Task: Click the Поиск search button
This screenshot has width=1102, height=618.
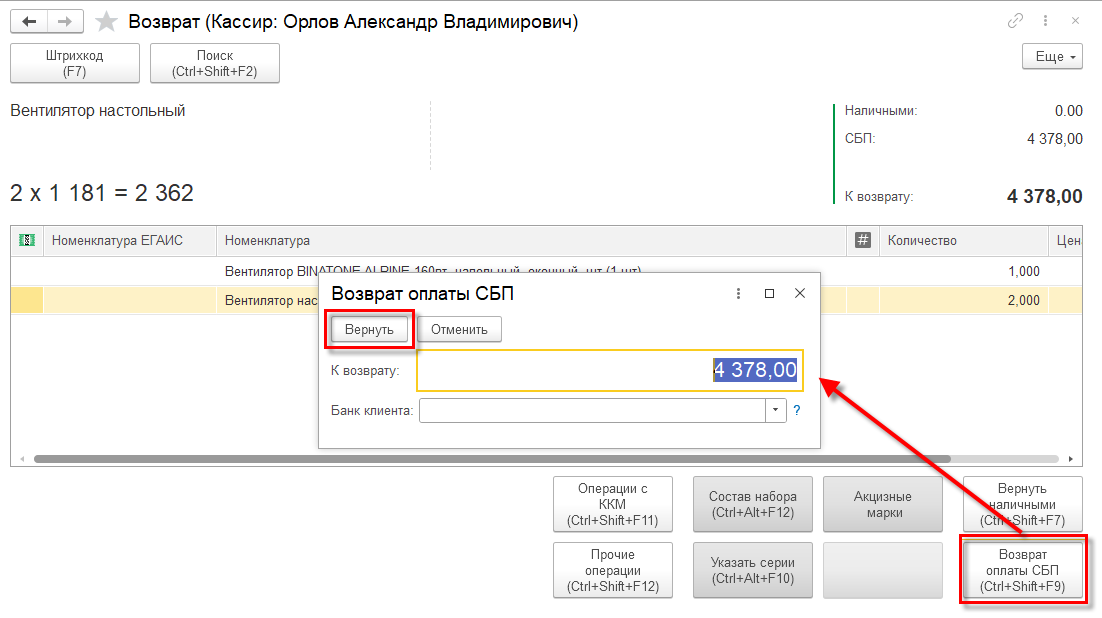Action: click(214, 63)
